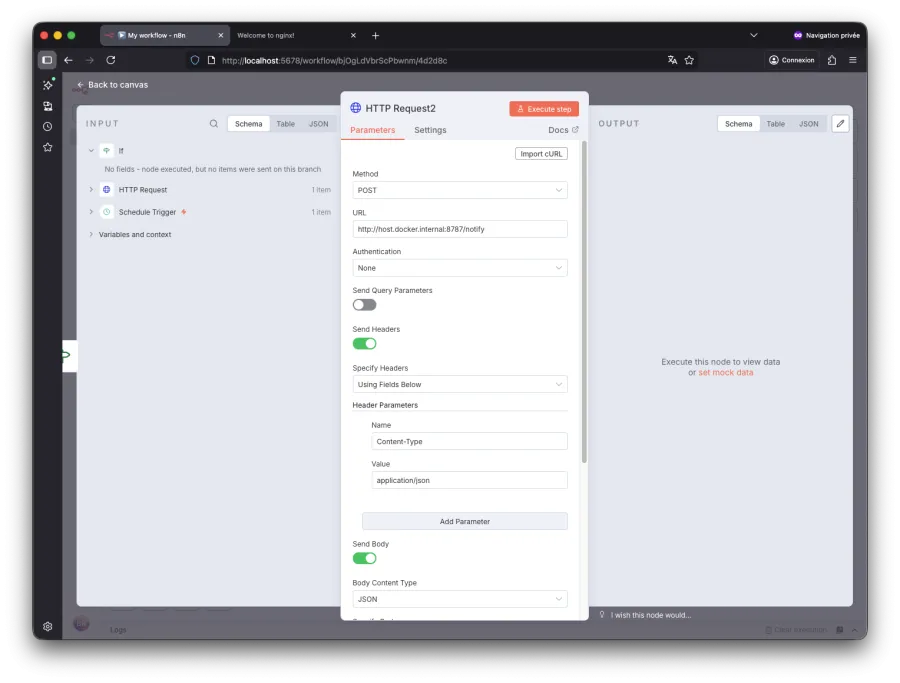
Task: Click the translate page icon in address bar
Action: click(672, 60)
